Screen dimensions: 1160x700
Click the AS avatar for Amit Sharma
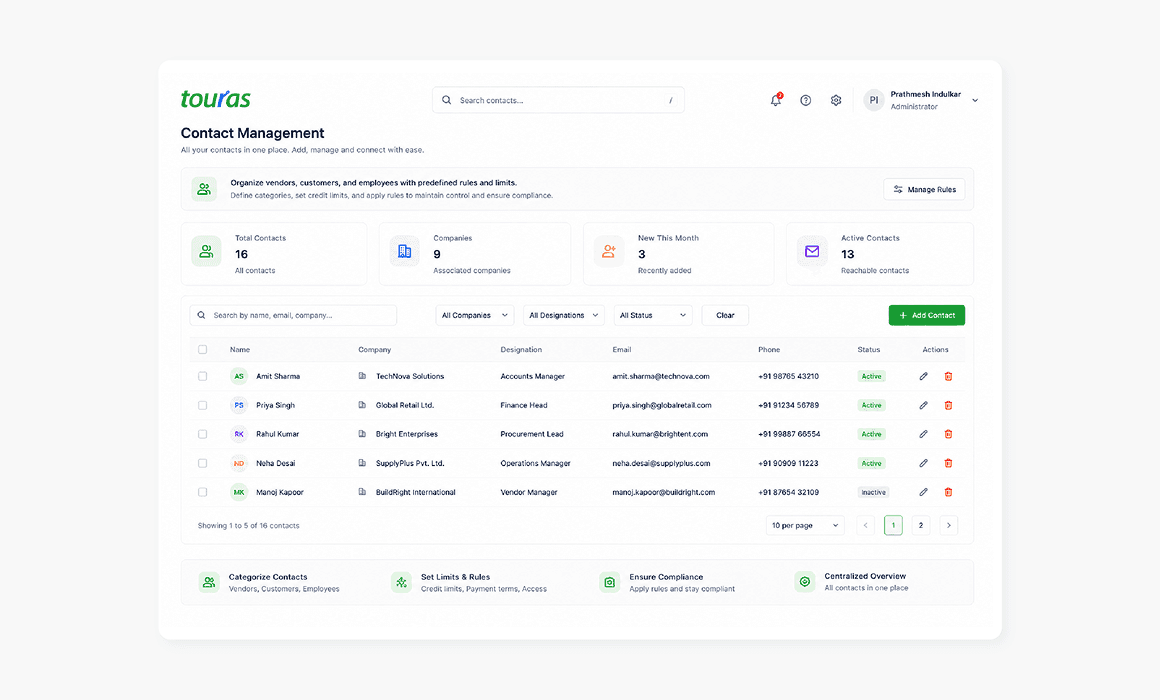point(238,376)
